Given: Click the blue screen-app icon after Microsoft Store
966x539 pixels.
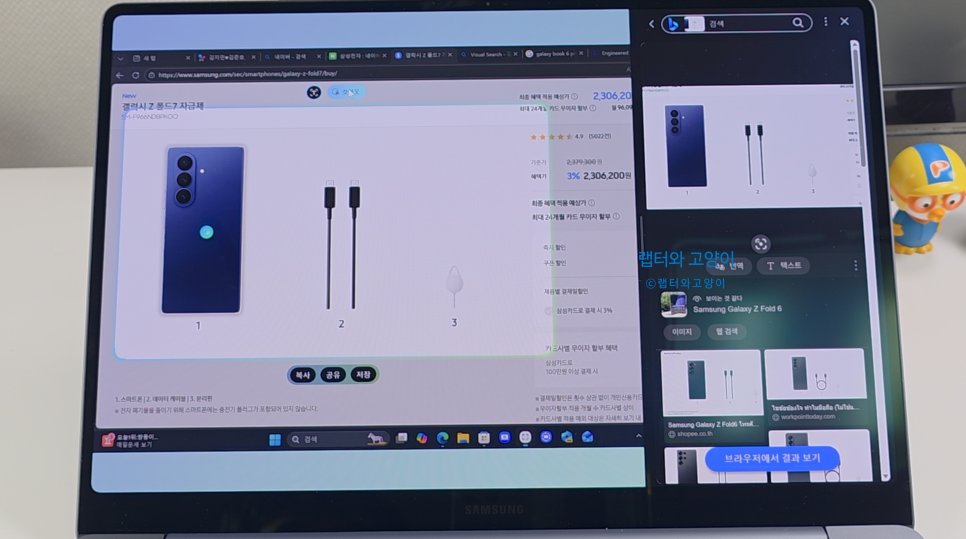Looking at the screenshot, I should 505,437.
